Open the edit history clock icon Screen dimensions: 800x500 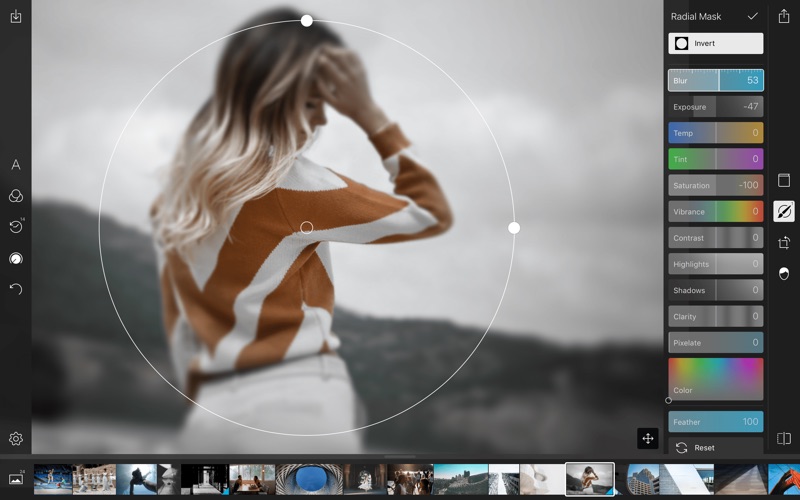[x=16, y=227]
